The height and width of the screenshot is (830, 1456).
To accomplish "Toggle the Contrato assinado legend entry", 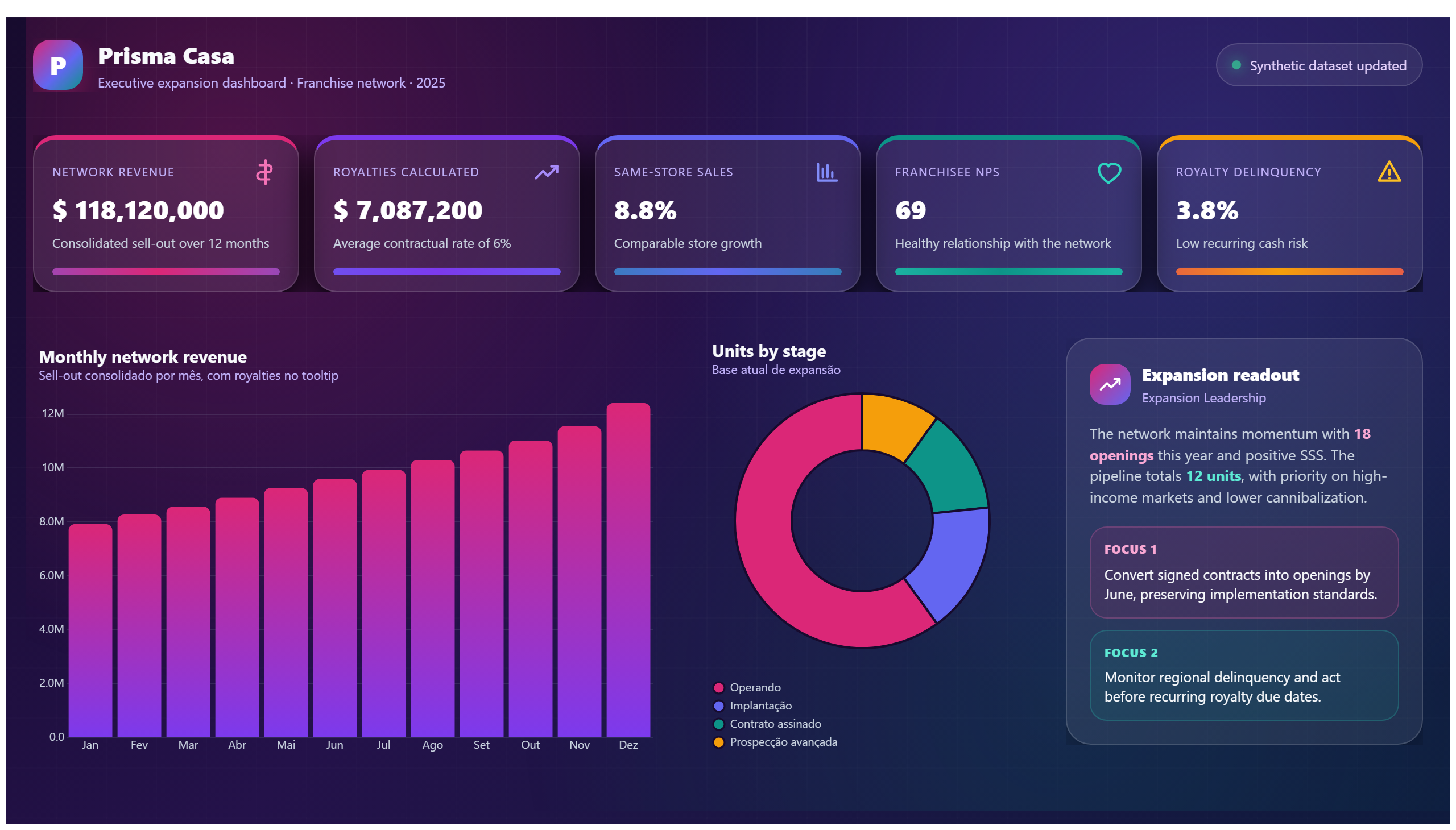I will 767,724.
